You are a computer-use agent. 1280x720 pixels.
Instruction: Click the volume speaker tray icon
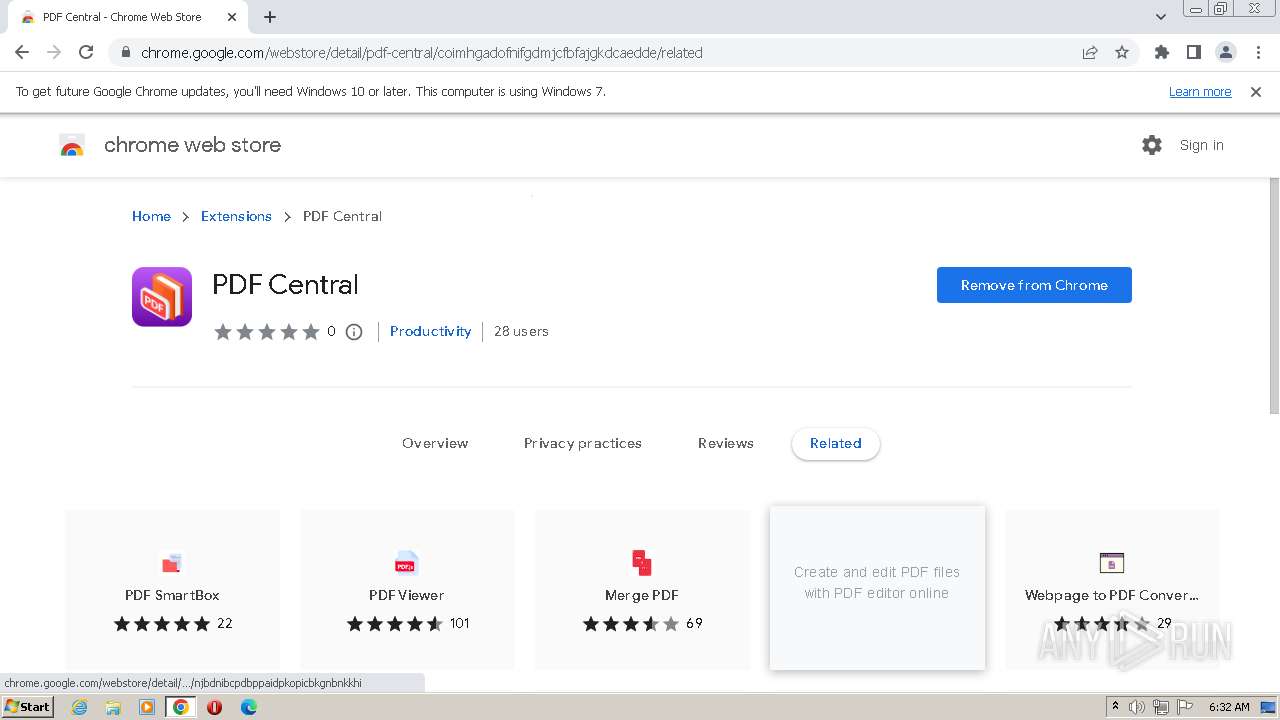(1137, 707)
